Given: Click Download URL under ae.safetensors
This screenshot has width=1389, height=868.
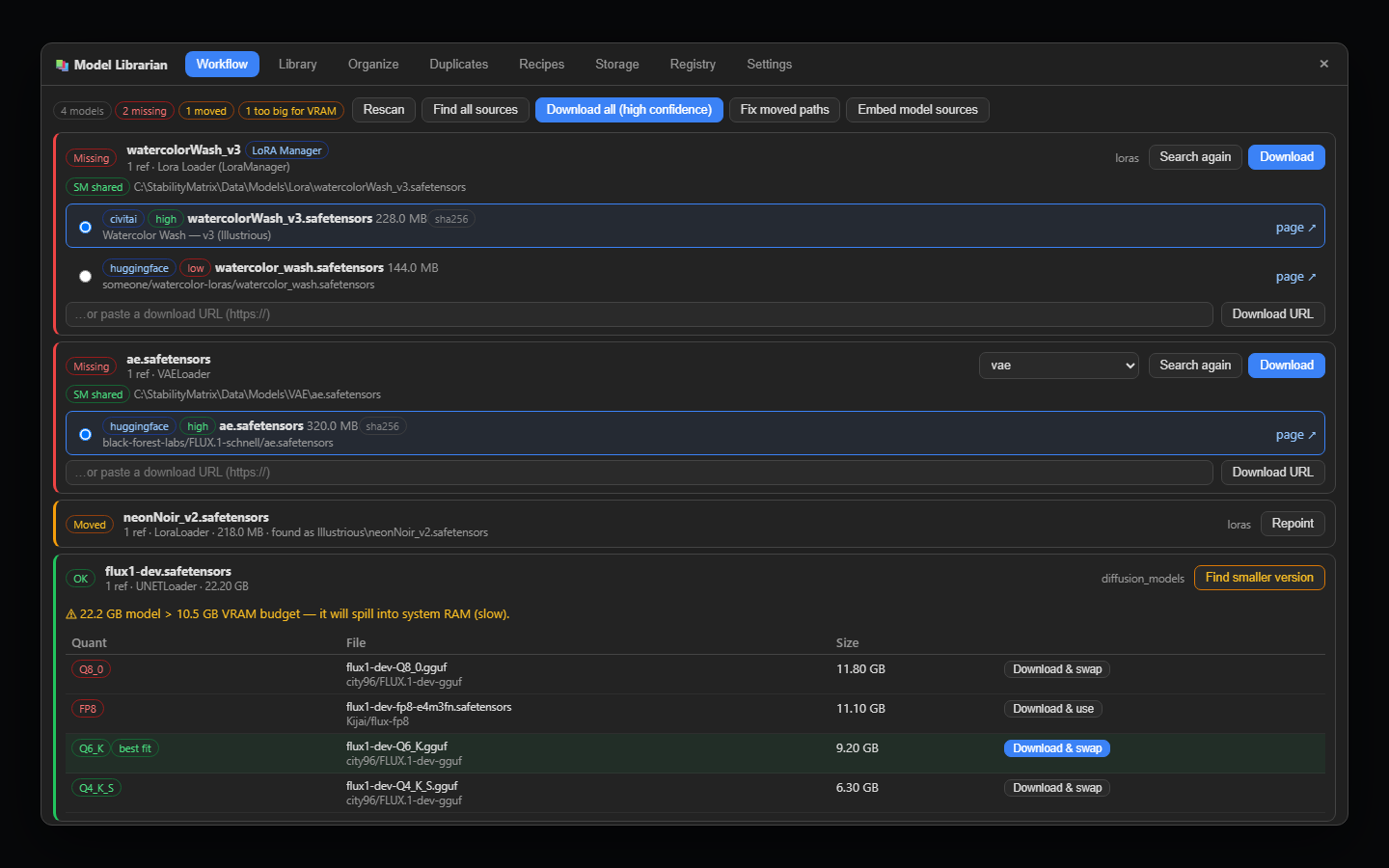Looking at the screenshot, I should pos(1272,473).
